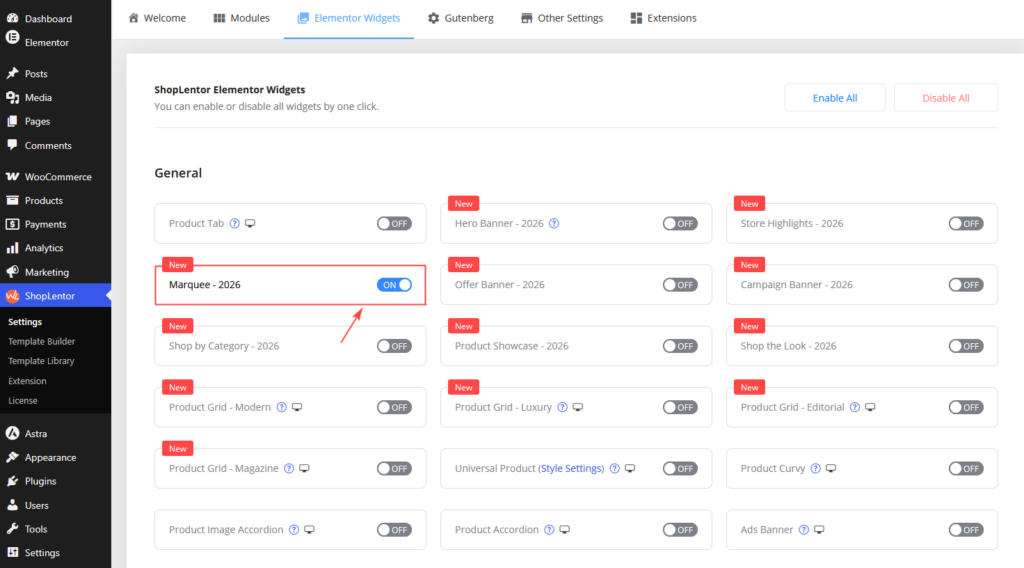
Task: Click the monitor icon for Product Image Accordion
Action: [x=310, y=529]
